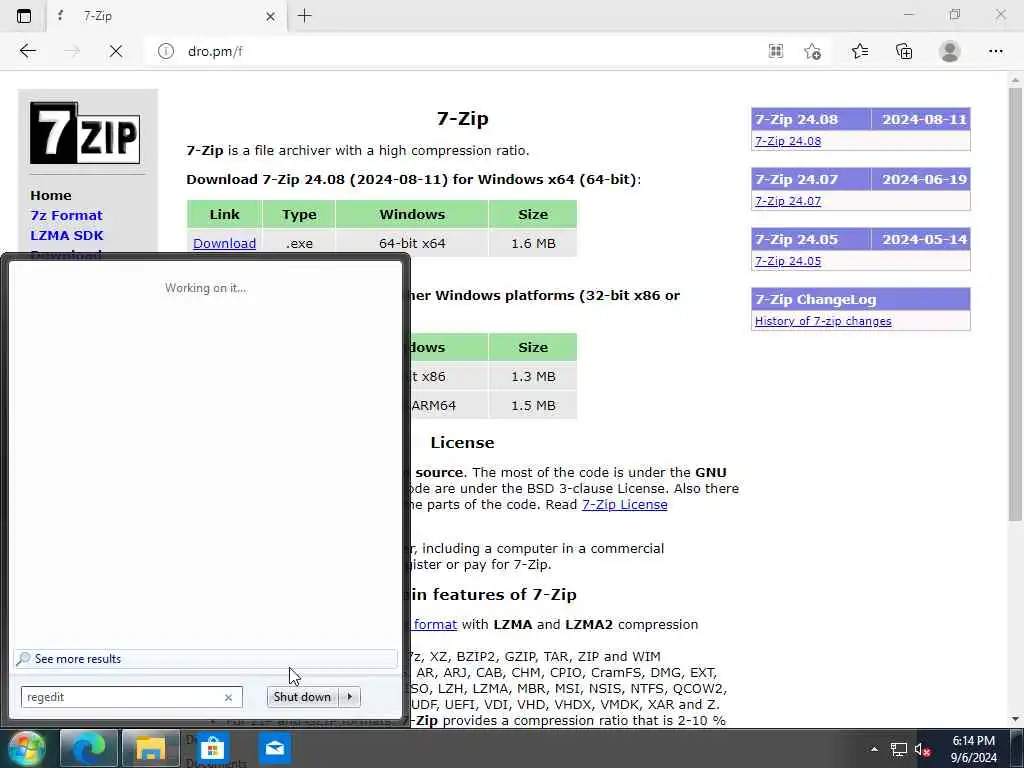Clear the Start menu search text

tap(229, 697)
